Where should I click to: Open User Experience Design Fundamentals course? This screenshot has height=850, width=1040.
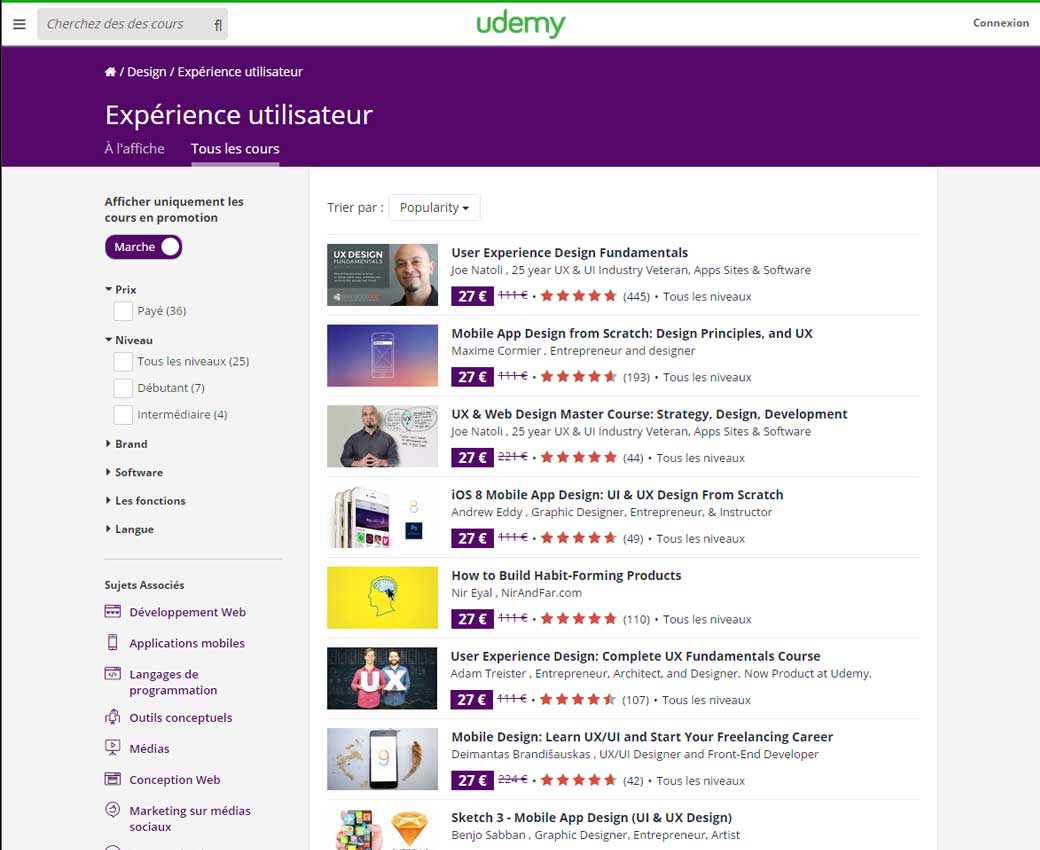pyautogui.click(x=569, y=253)
